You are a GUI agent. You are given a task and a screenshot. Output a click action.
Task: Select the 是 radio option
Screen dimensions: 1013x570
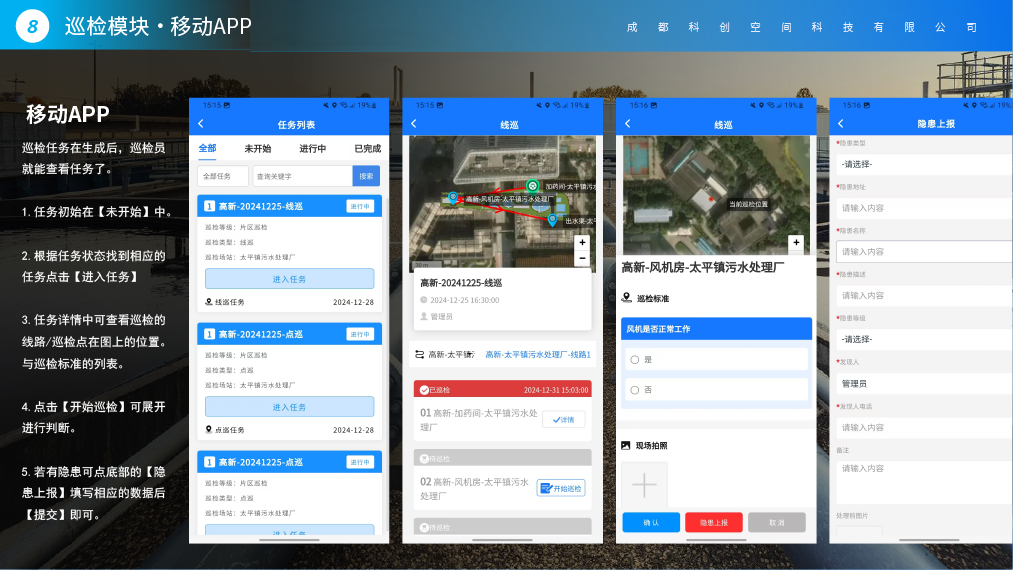[634, 359]
